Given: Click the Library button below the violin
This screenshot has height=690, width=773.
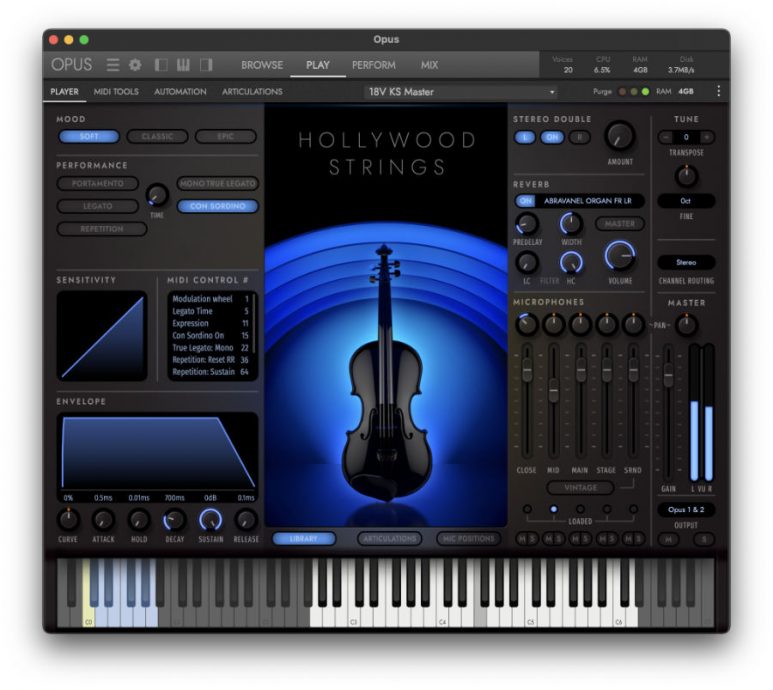Looking at the screenshot, I should coord(304,539).
